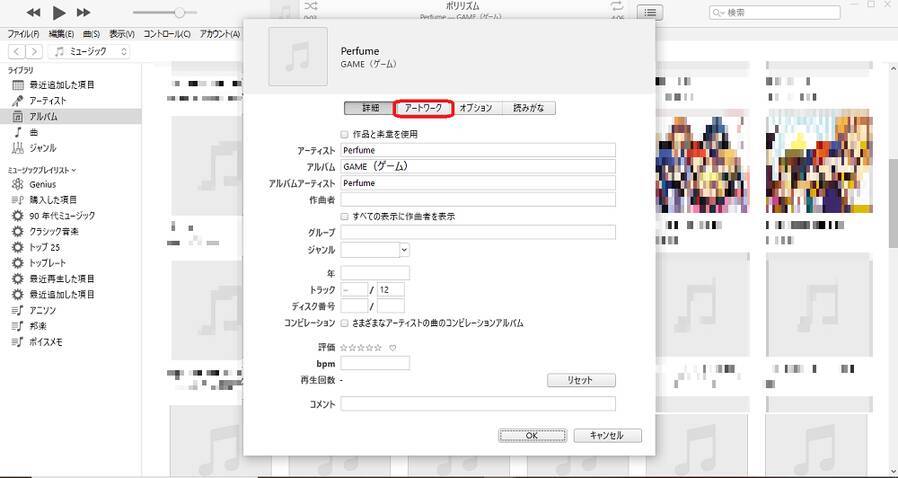Click the アルバム field with GAME
The height and width of the screenshot is (478, 898).
click(x=478, y=167)
